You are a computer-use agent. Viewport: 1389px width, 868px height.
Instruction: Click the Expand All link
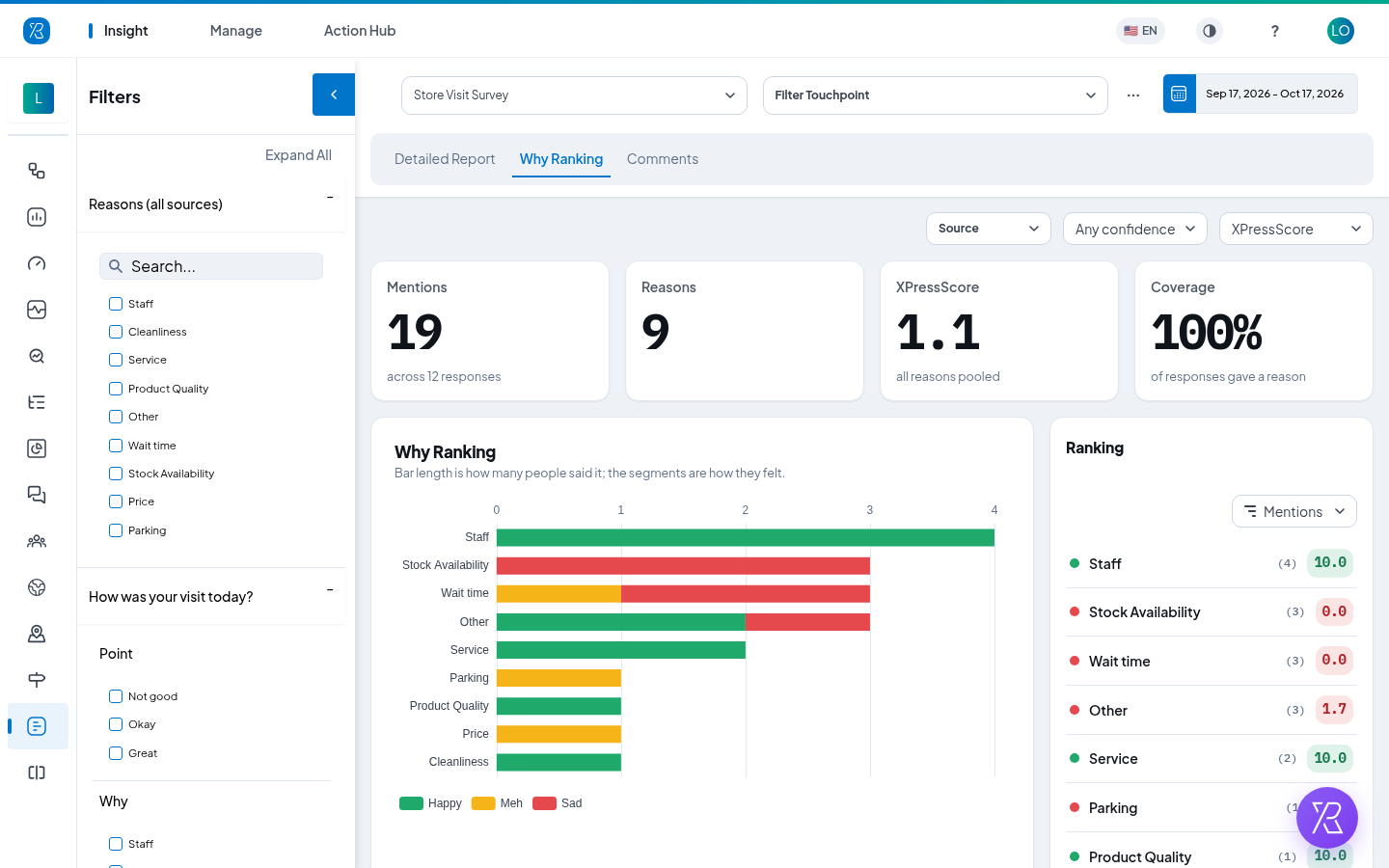pos(298,155)
